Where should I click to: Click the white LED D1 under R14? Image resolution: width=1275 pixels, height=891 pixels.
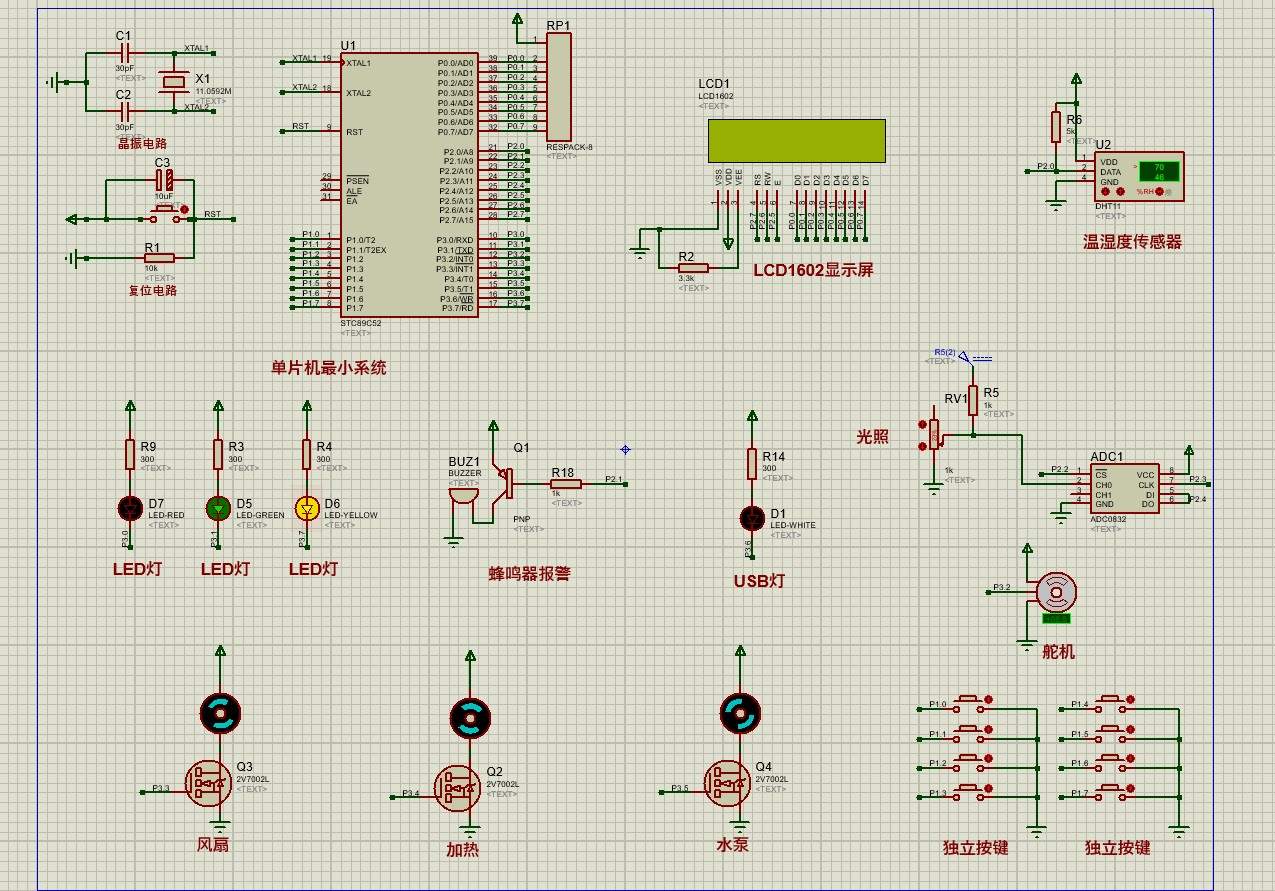pos(752,517)
